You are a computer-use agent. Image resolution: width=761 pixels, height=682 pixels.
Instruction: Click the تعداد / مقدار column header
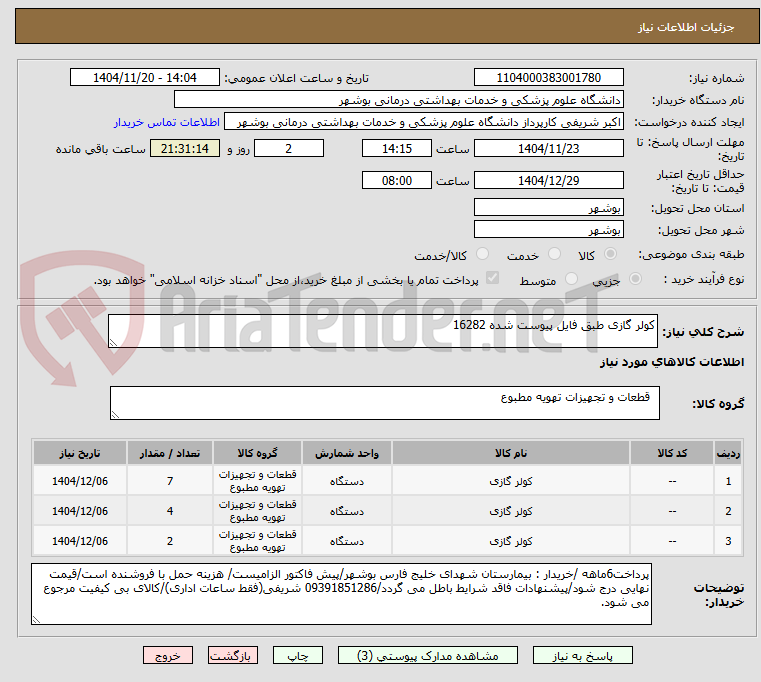point(170,453)
